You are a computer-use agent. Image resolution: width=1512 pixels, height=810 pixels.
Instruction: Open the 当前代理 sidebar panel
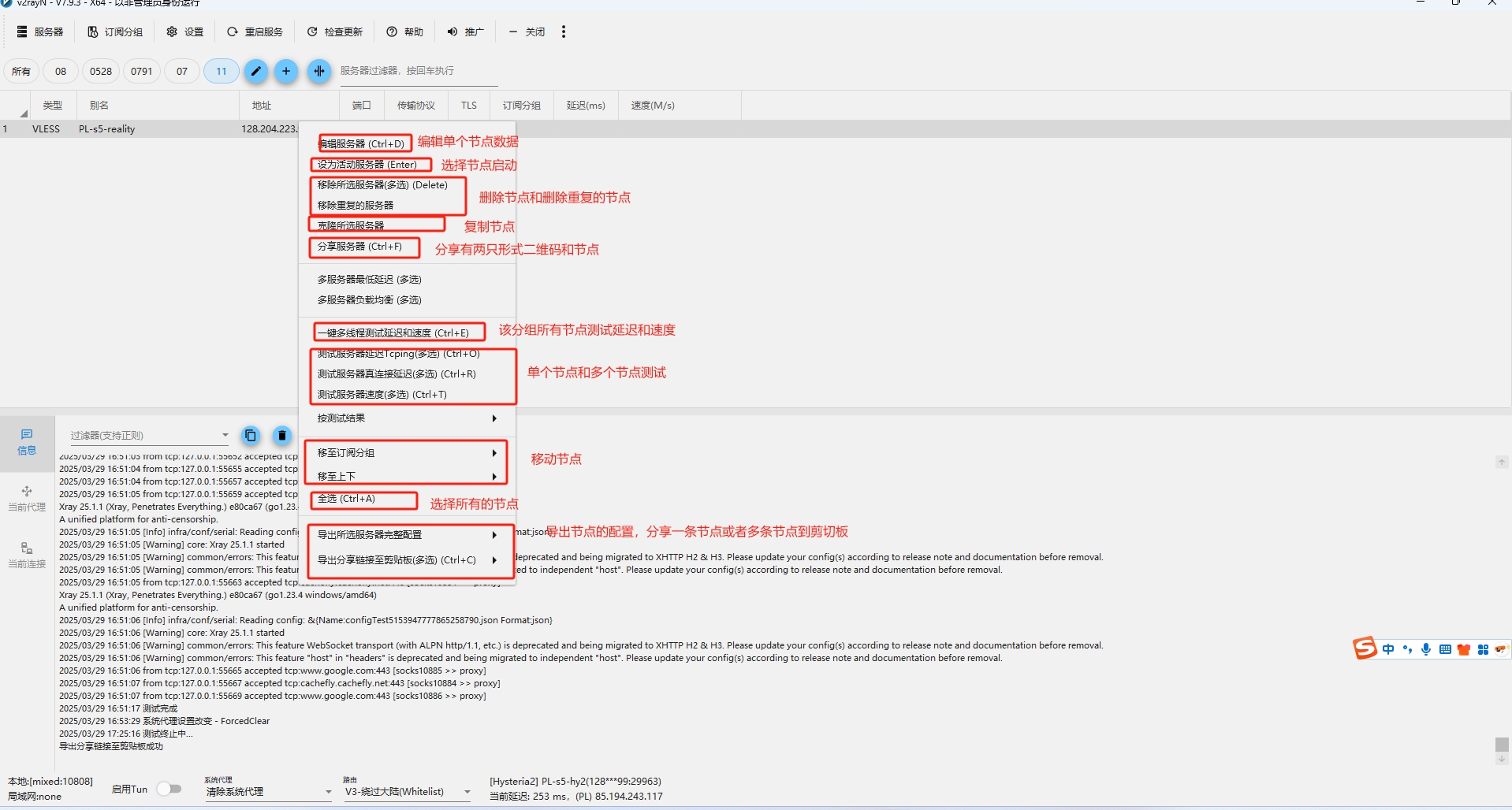pyautogui.click(x=27, y=499)
